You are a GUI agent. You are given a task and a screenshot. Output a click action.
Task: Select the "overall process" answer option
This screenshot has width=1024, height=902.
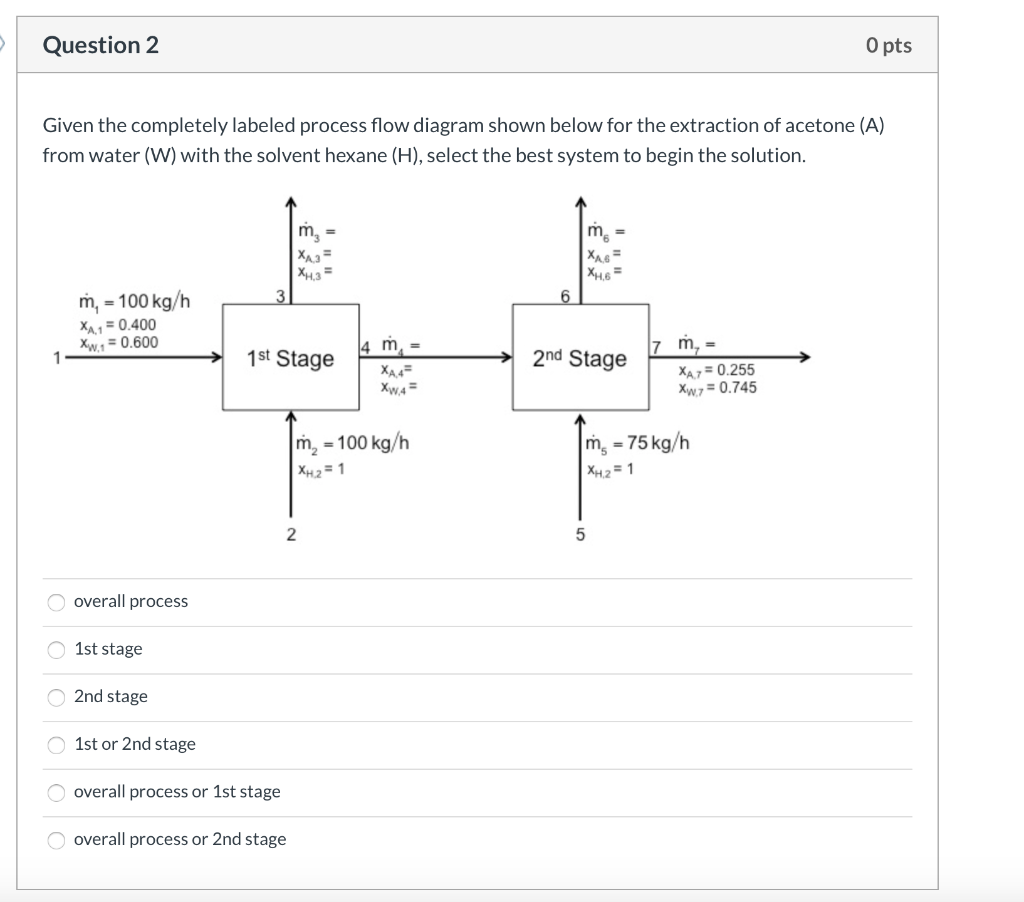(x=57, y=601)
